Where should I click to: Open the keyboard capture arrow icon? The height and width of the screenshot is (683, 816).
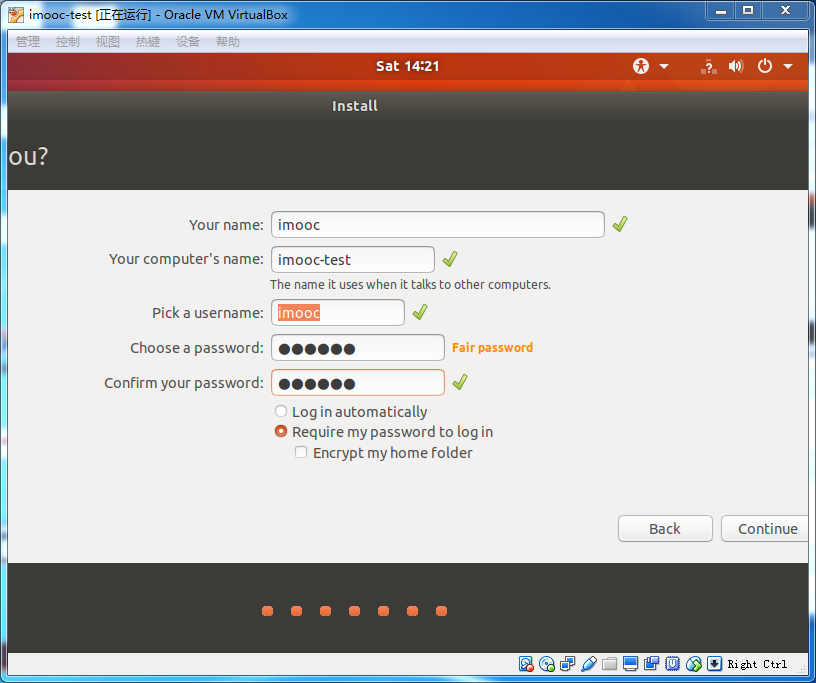(715, 664)
